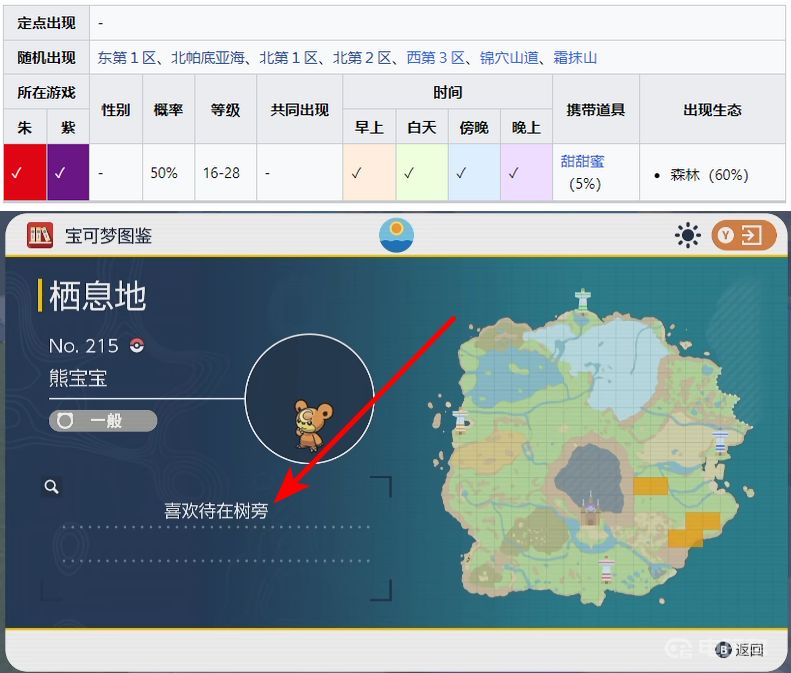Screen dimensions: 791x673
Task: Click the 16-28 level cell
Action: coord(225,172)
